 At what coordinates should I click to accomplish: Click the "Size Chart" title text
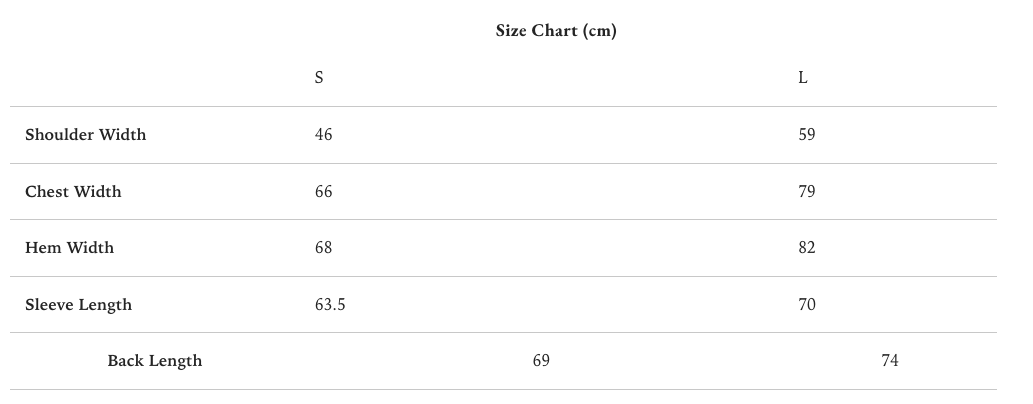pos(537,31)
